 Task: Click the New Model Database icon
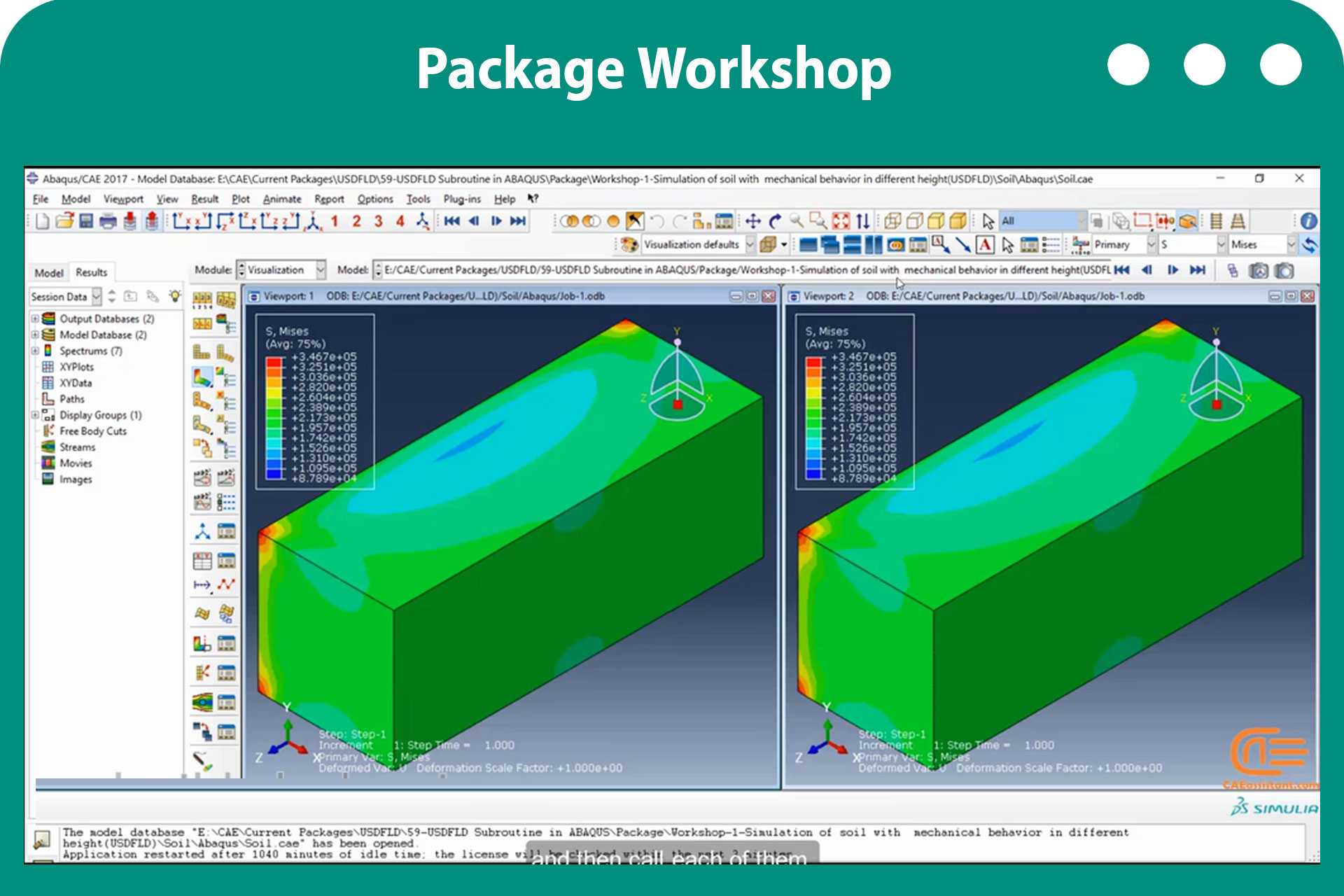tap(43, 221)
